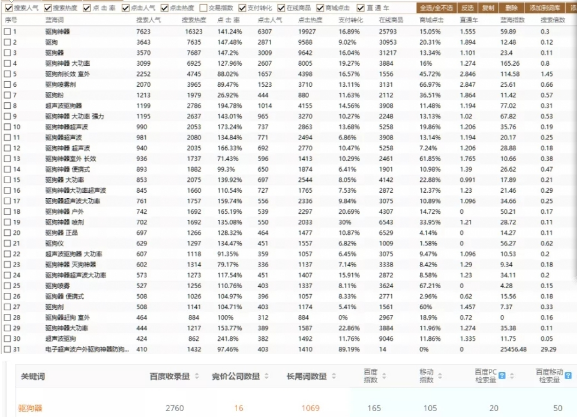
Task: Click the 反选 button
Action: 467,8
